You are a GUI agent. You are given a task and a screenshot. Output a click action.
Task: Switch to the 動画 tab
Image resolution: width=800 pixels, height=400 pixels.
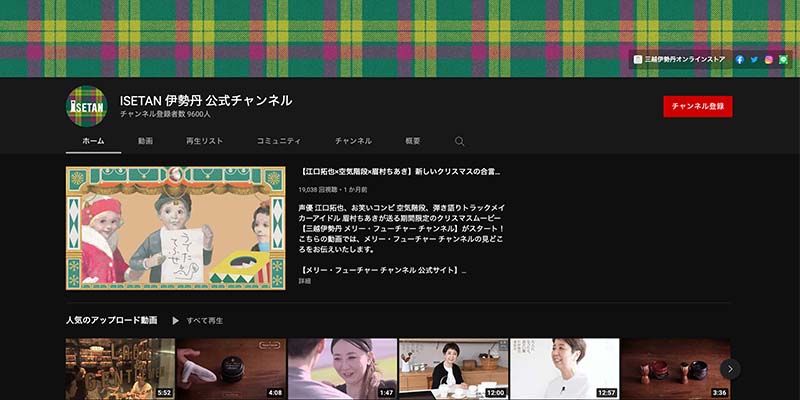point(145,141)
